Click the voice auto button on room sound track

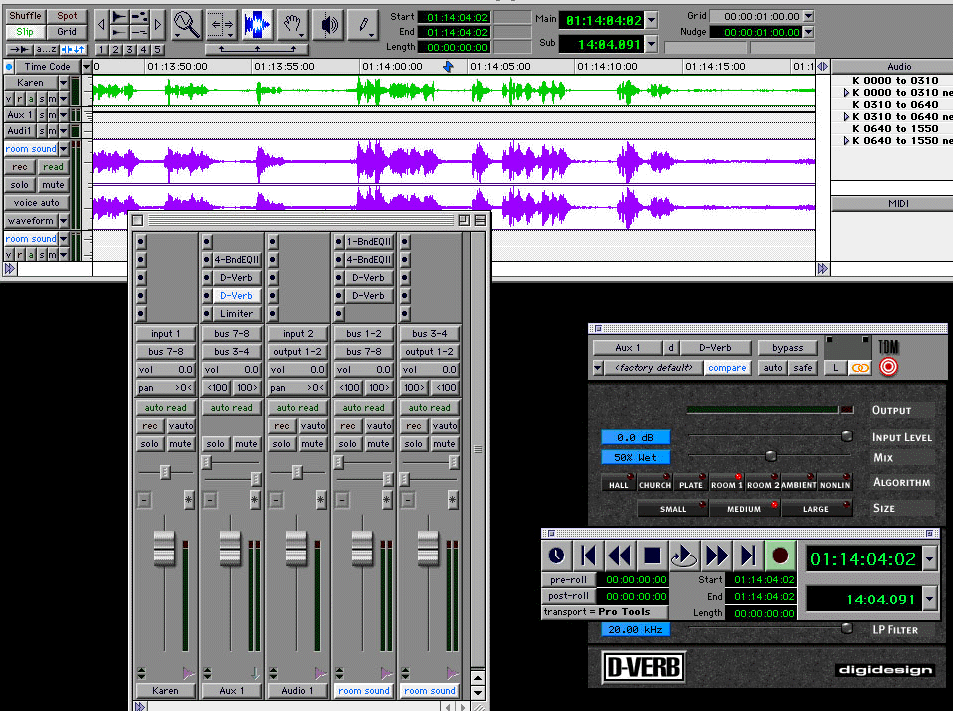tap(36, 203)
